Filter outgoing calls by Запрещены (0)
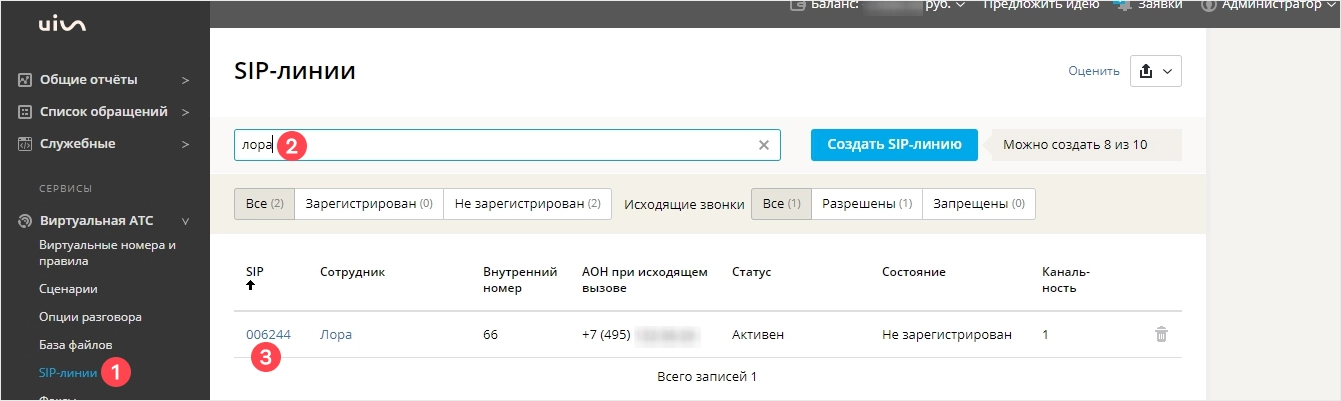The image size is (1341, 401). tap(978, 203)
